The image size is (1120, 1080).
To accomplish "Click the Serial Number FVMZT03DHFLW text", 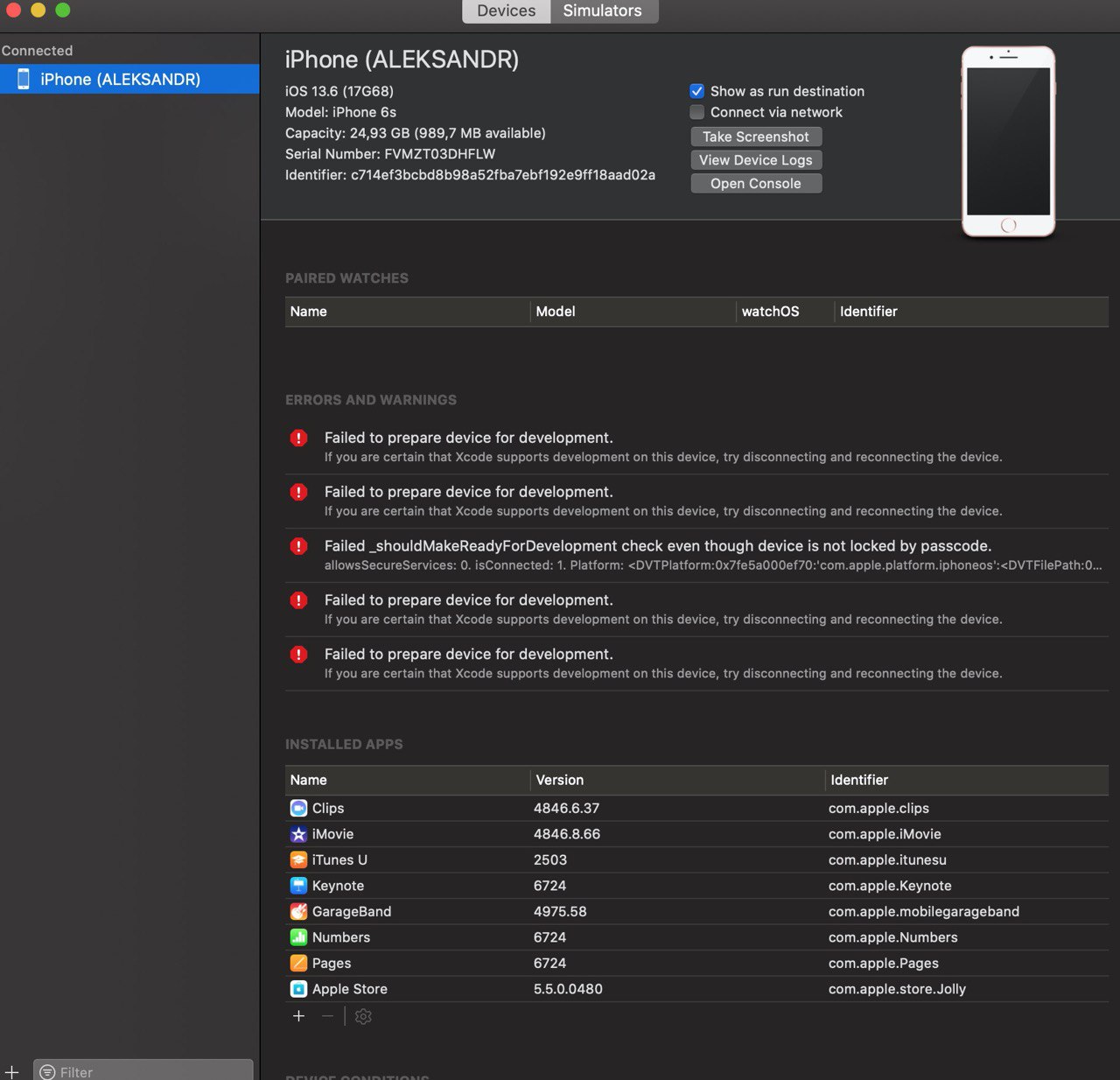I will 390,154.
